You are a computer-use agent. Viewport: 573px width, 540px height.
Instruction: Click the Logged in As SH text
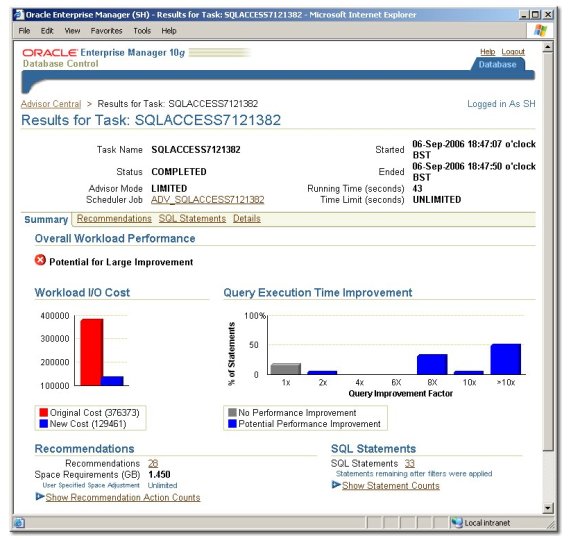tap(501, 104)
